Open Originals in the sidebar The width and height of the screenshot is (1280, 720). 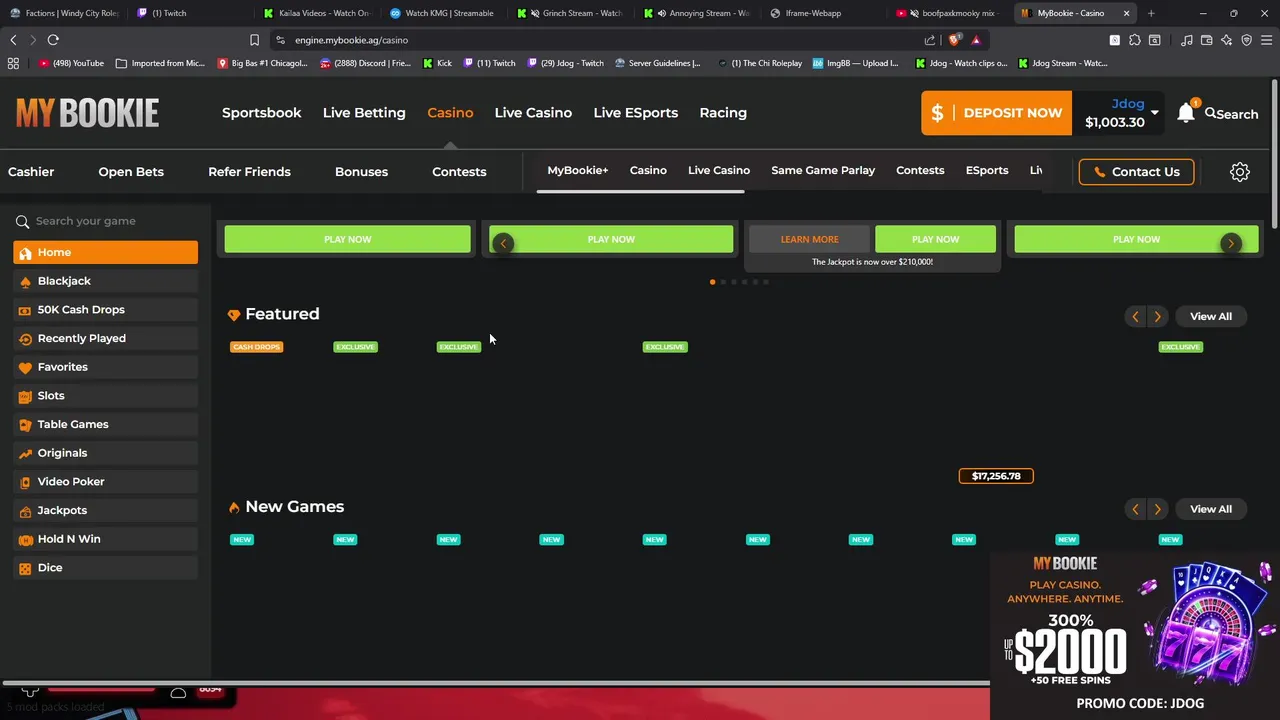pos(105,453)
